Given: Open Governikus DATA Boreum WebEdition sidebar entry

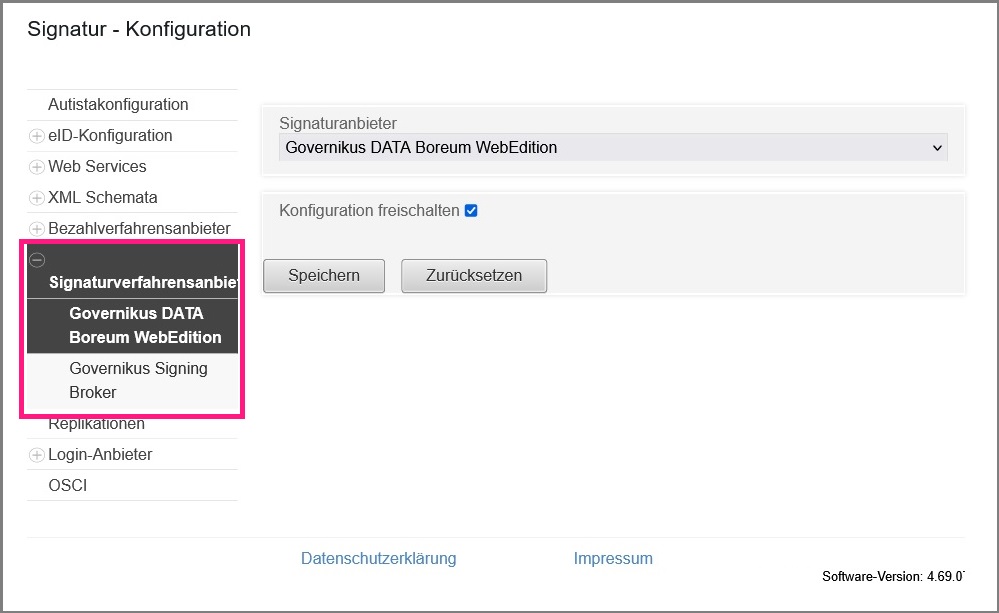Looking at the screenshot, I should pyautogui.click(x=145, y=326).
